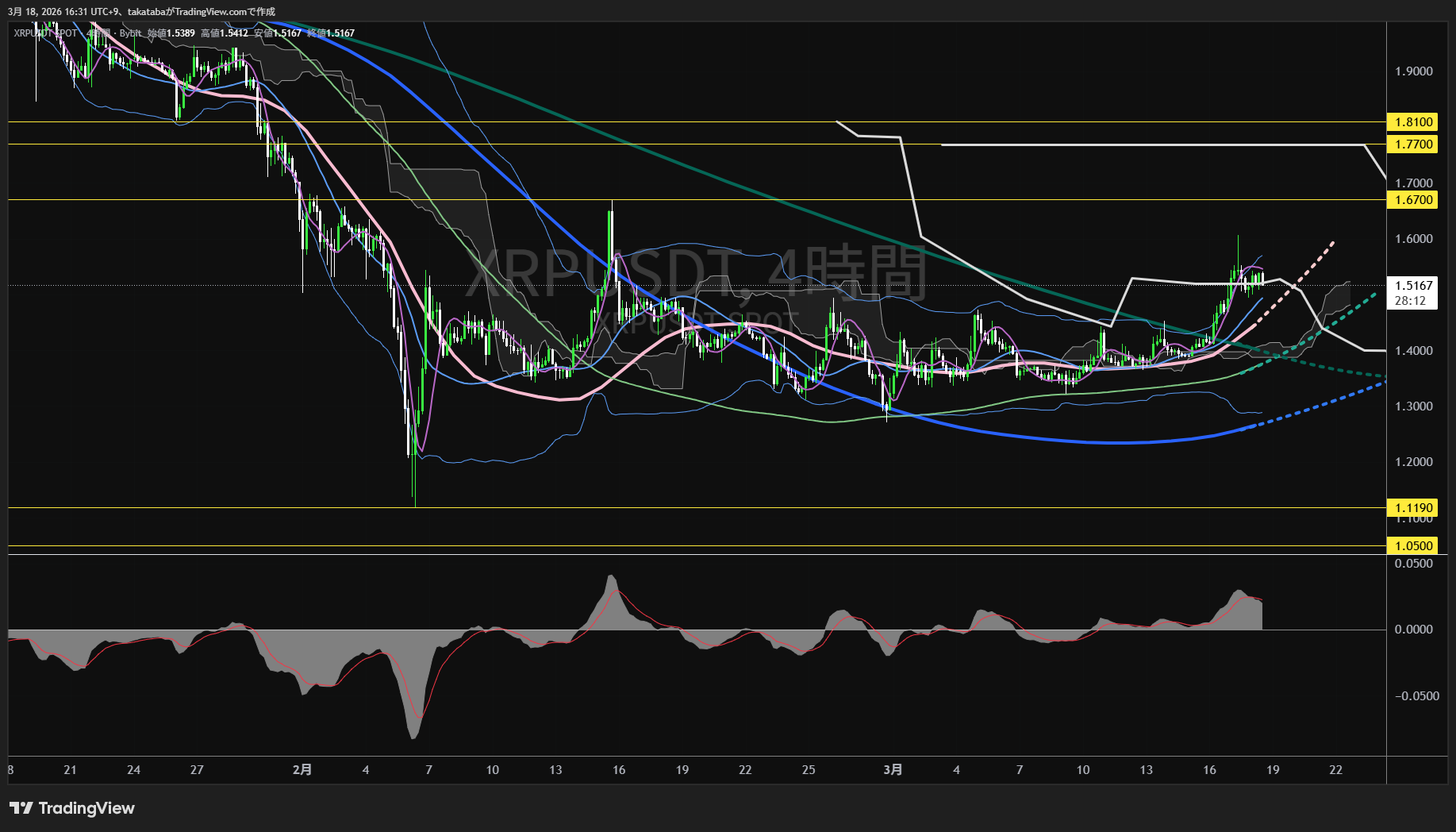Screen dimensions: 1456x832
Task: Click the 1.6700 horizontal line price tag
Action: (1413, 200)
